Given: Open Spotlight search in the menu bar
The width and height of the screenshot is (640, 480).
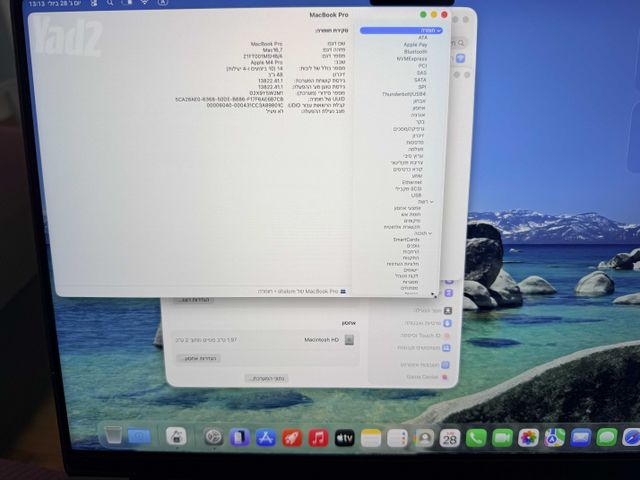Looking at the screenshot, I should [x=110, y=3].
